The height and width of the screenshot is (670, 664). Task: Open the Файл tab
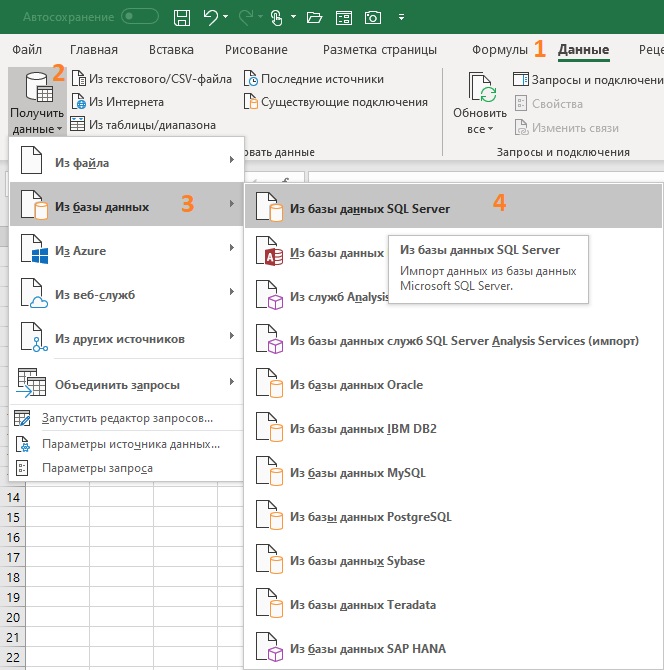pos(27,50)
